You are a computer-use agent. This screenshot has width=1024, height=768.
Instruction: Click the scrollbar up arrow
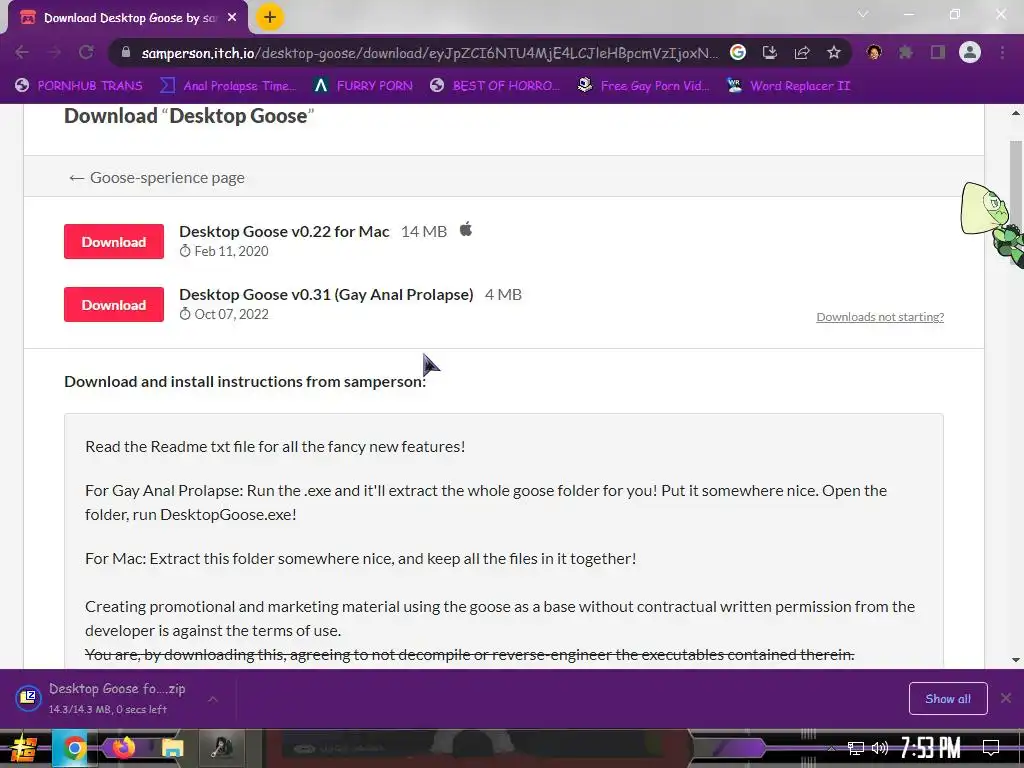coord(1016,114)
